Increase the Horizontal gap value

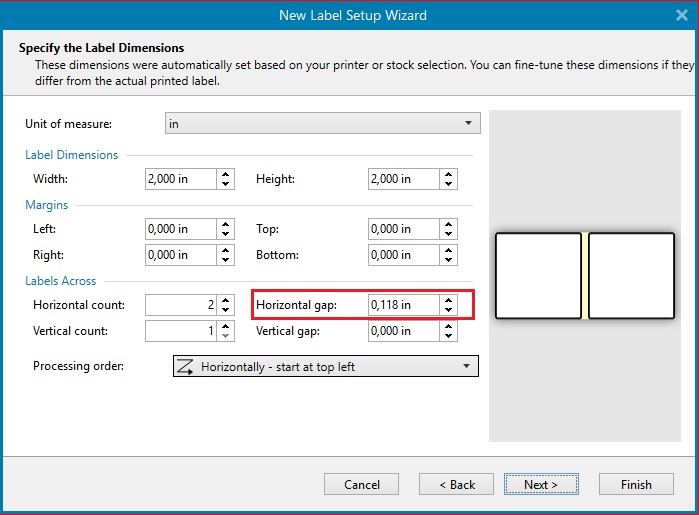[449, 299]
